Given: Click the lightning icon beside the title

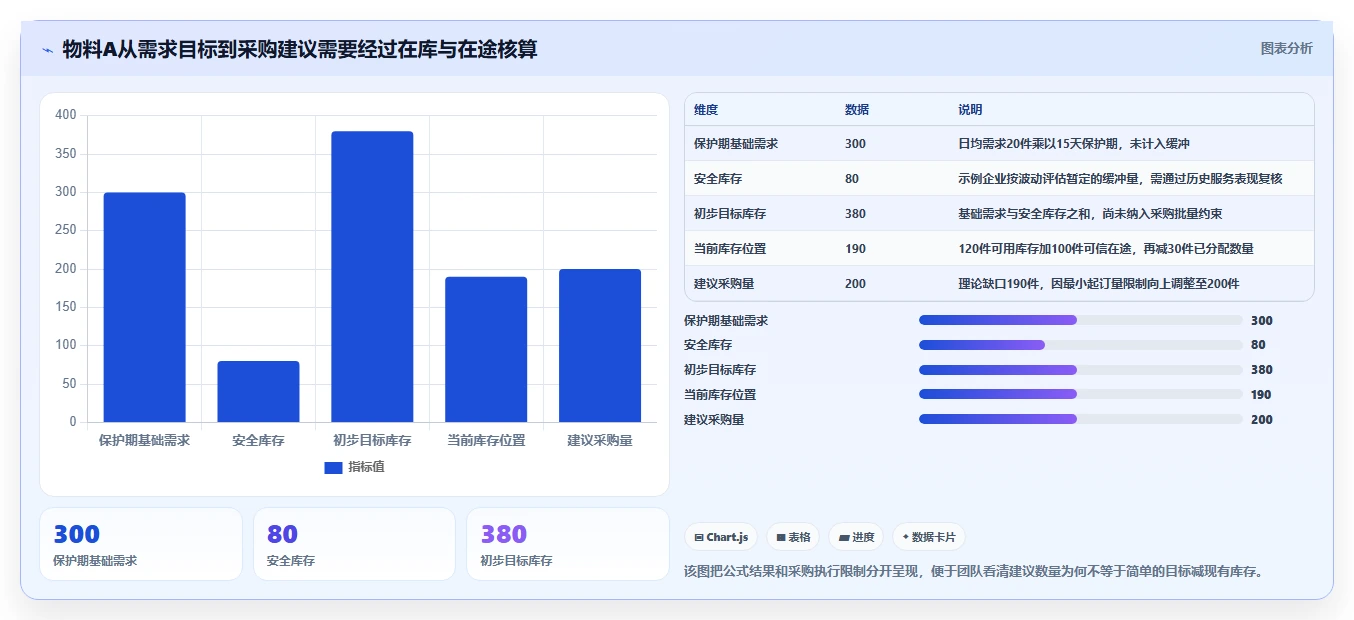Looking at the screenshot, I should [x=47, y=50].
